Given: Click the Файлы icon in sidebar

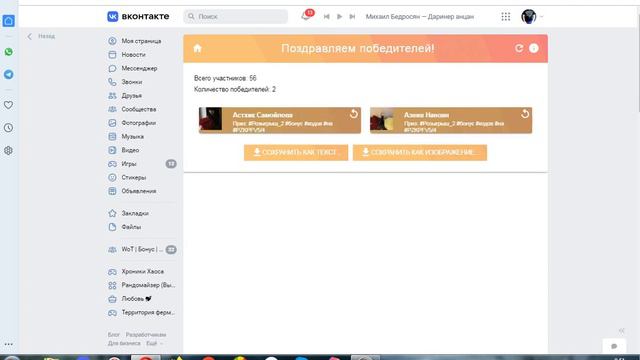Looking at the screenshot, I should point(112,227).
